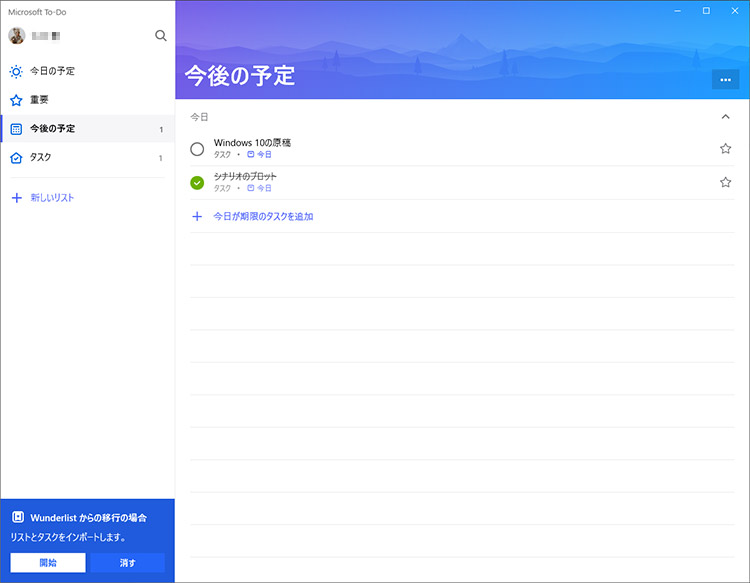This screenshot has height=583, width=750.
Task: Uncheck the completed シナリオのプロット task
Action: click(x=197, y=182)
